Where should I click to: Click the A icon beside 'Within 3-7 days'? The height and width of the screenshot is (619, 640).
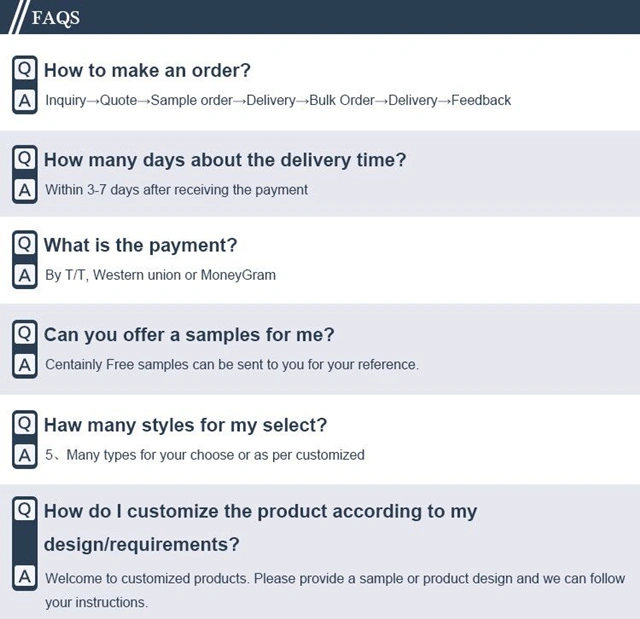coord(24,190)
